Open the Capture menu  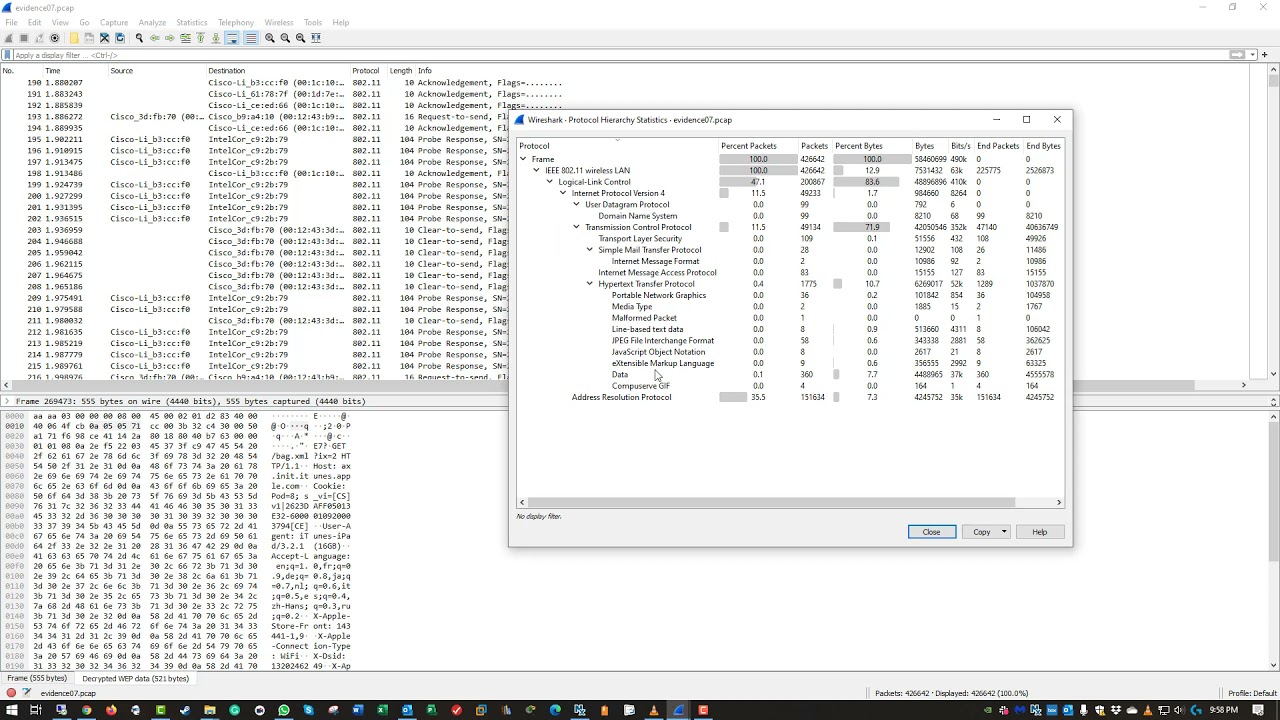(114, 22)
